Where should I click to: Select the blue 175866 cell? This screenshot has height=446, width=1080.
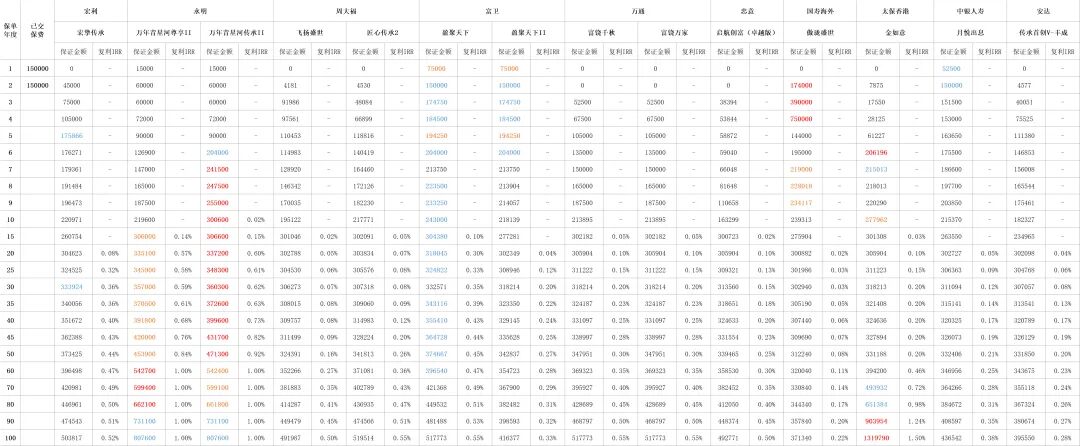tap(71, 135)
